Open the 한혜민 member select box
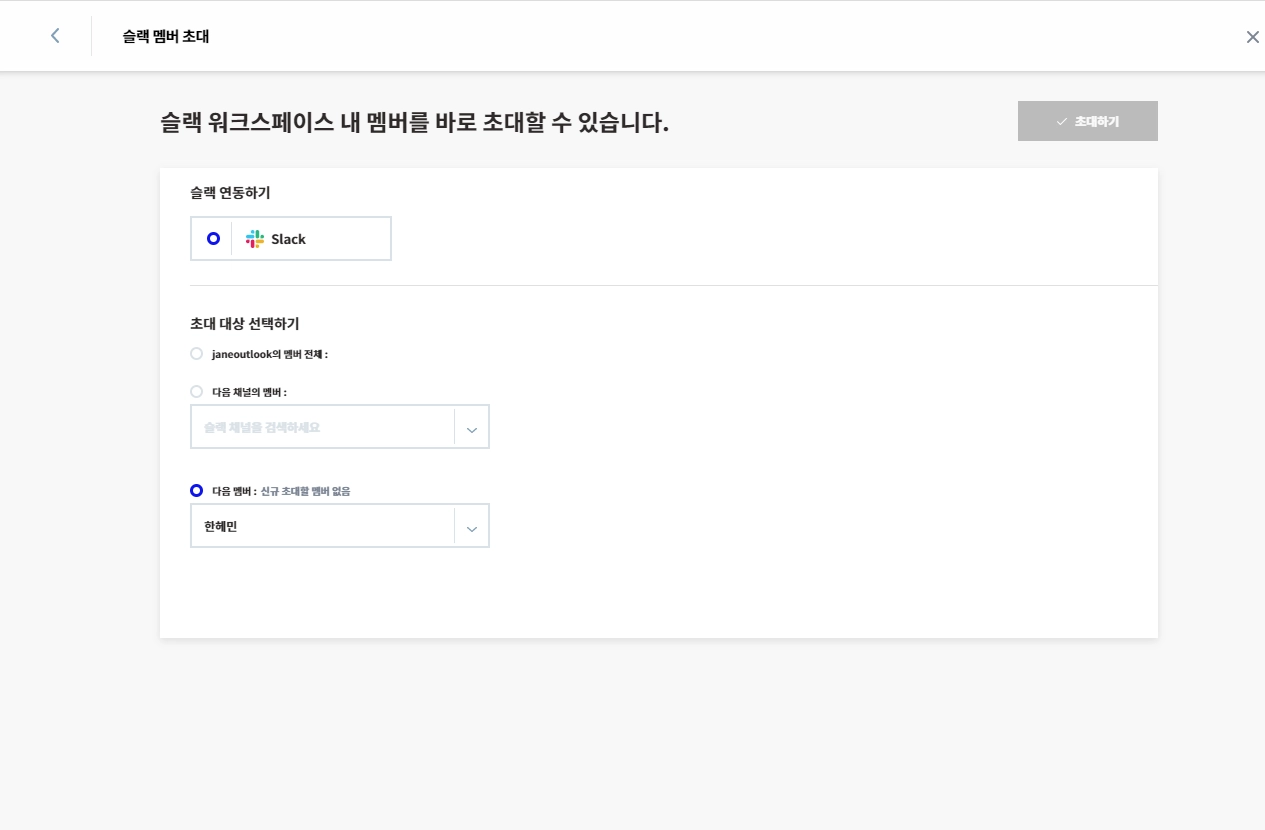The width and height of the screenshot is (1265, 830). click(340, 526)
